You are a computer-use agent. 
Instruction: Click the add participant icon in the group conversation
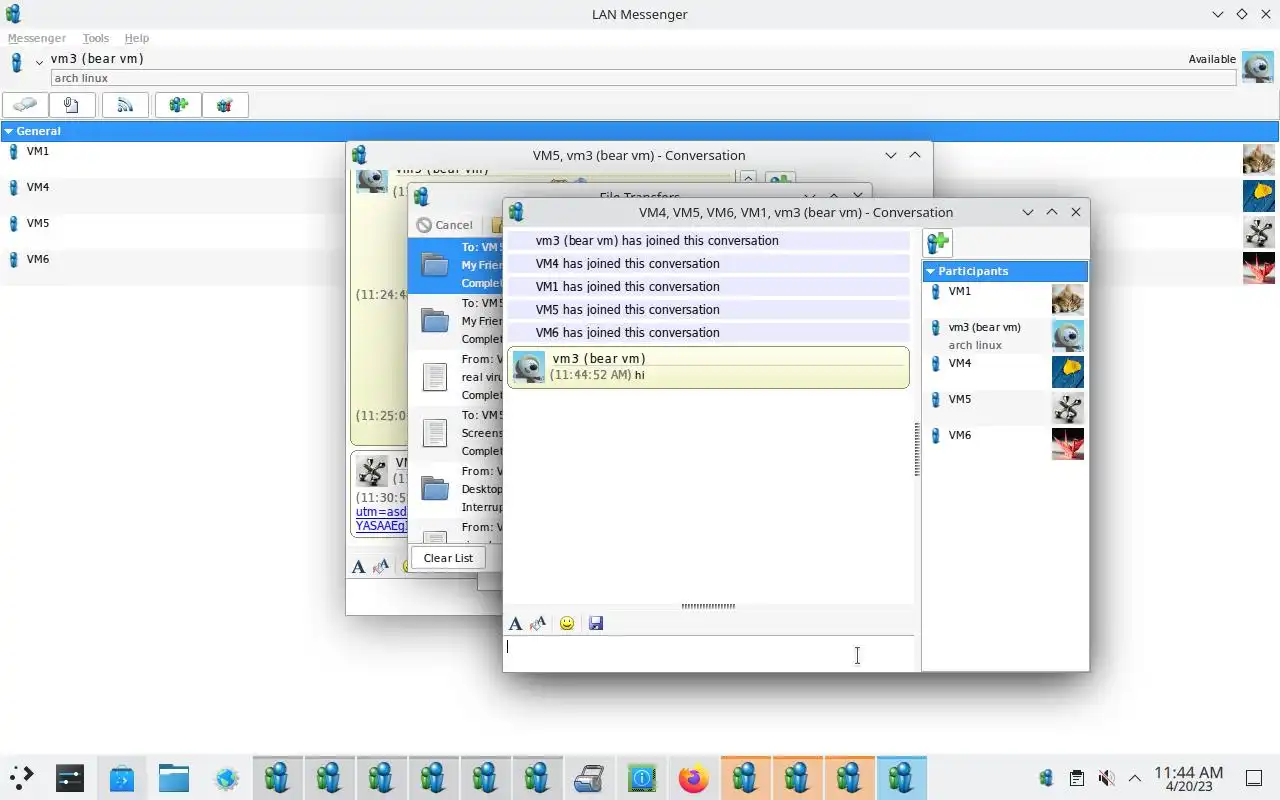pos(938,243)
